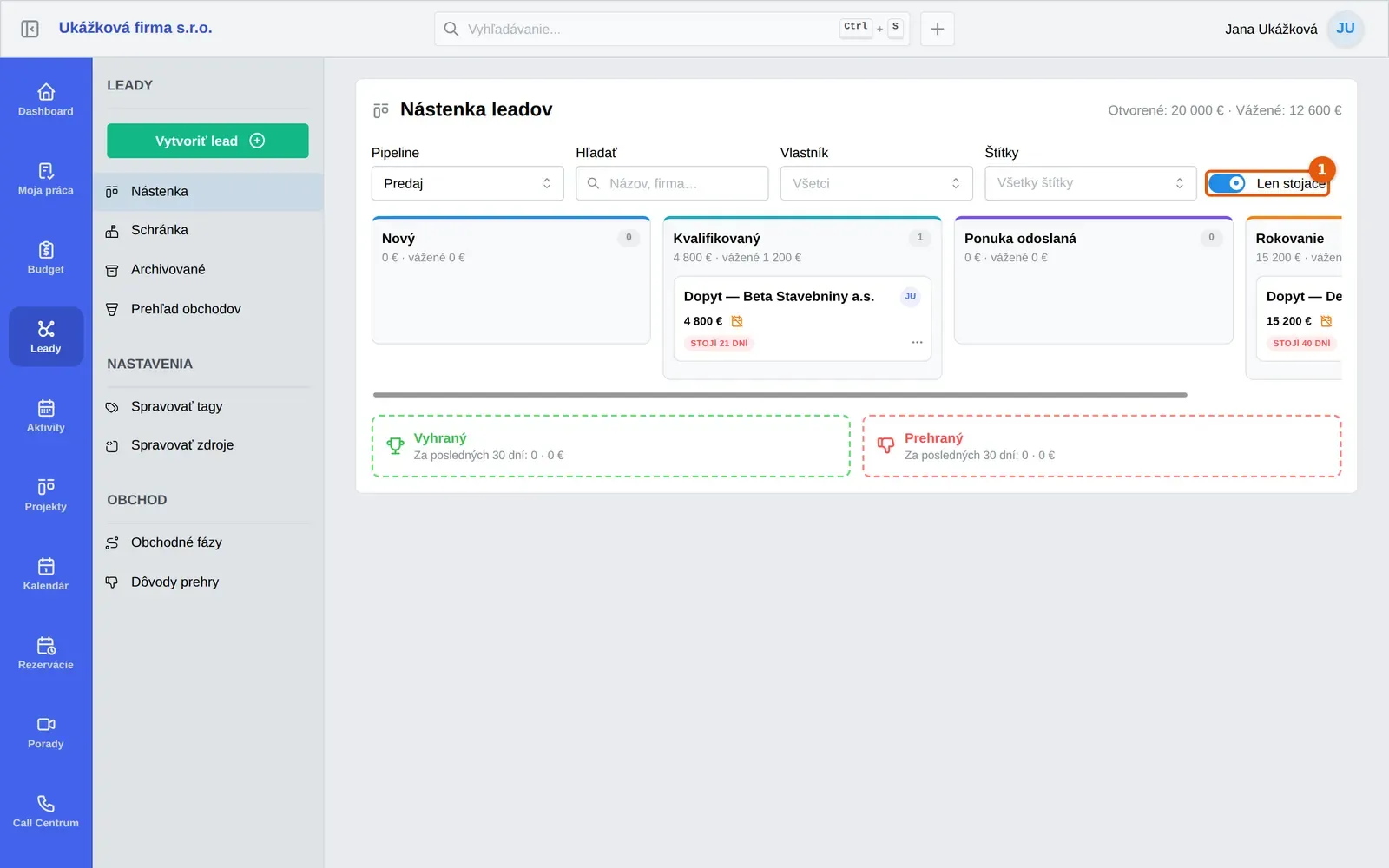Click the calendar warning icon next to 4 800 €
The width and height of the screenshot is (1389, 868).
tap(737, 321)
